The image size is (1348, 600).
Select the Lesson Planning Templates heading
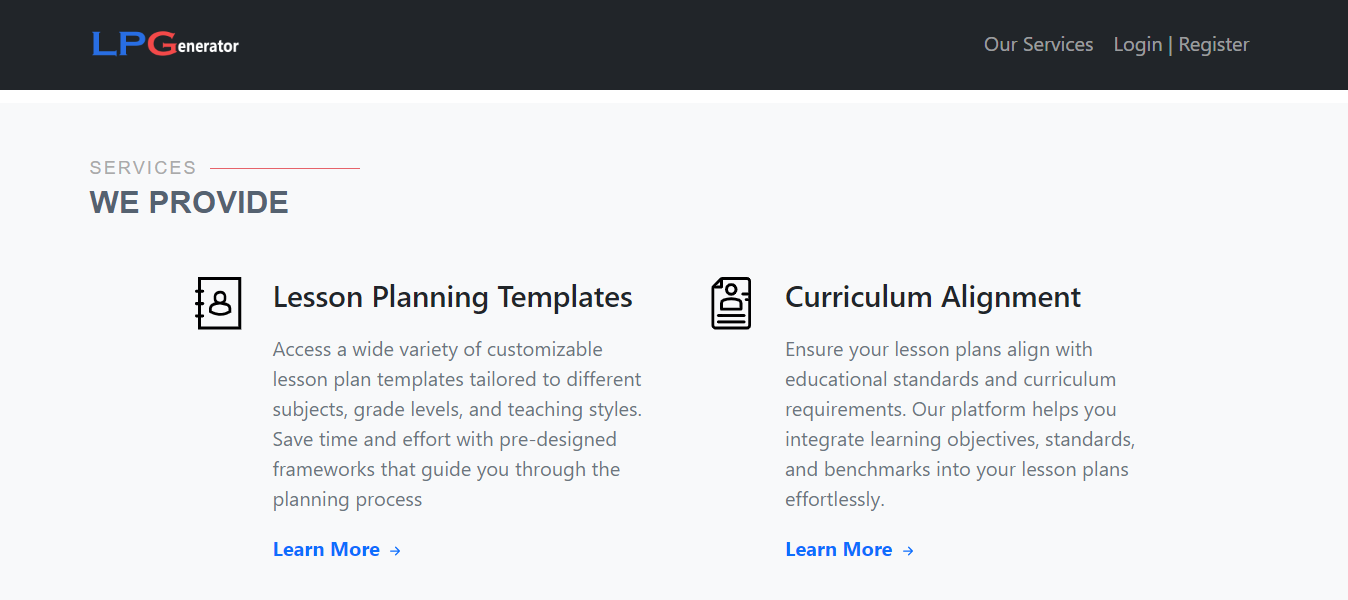(452, 297)
